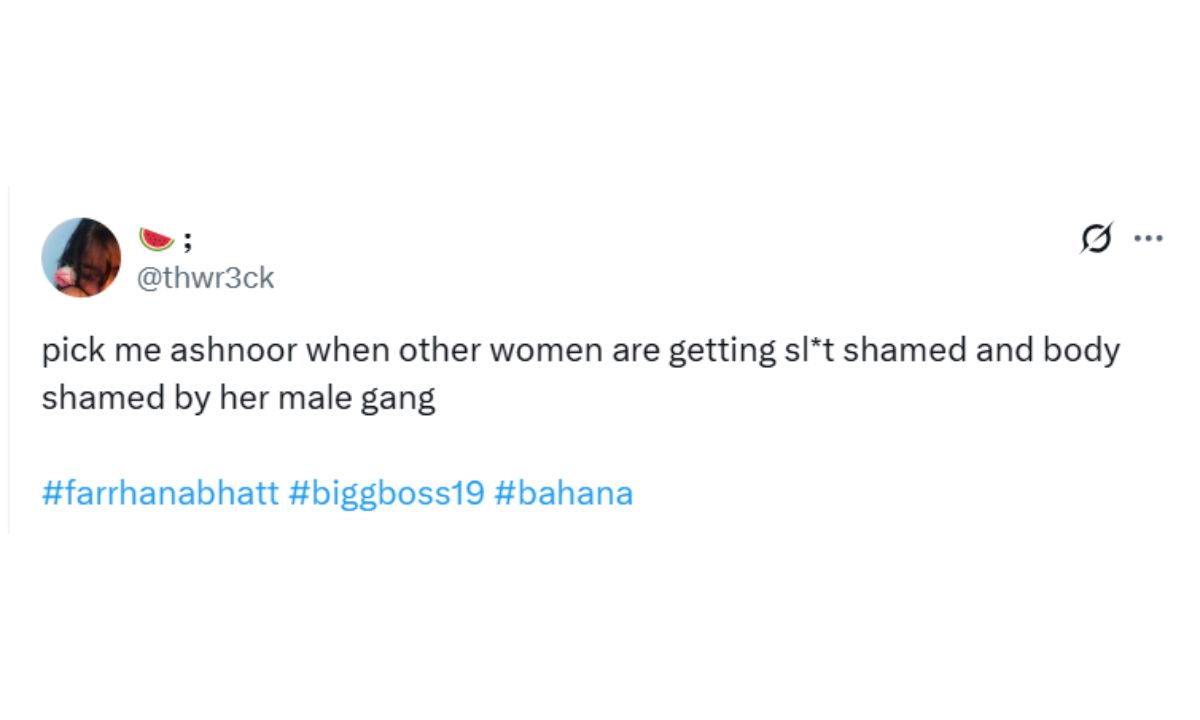Viewport: 1200px width, 720px height.
Task: Open the @thwr3ck profile handle
Action: click(204, 278)
